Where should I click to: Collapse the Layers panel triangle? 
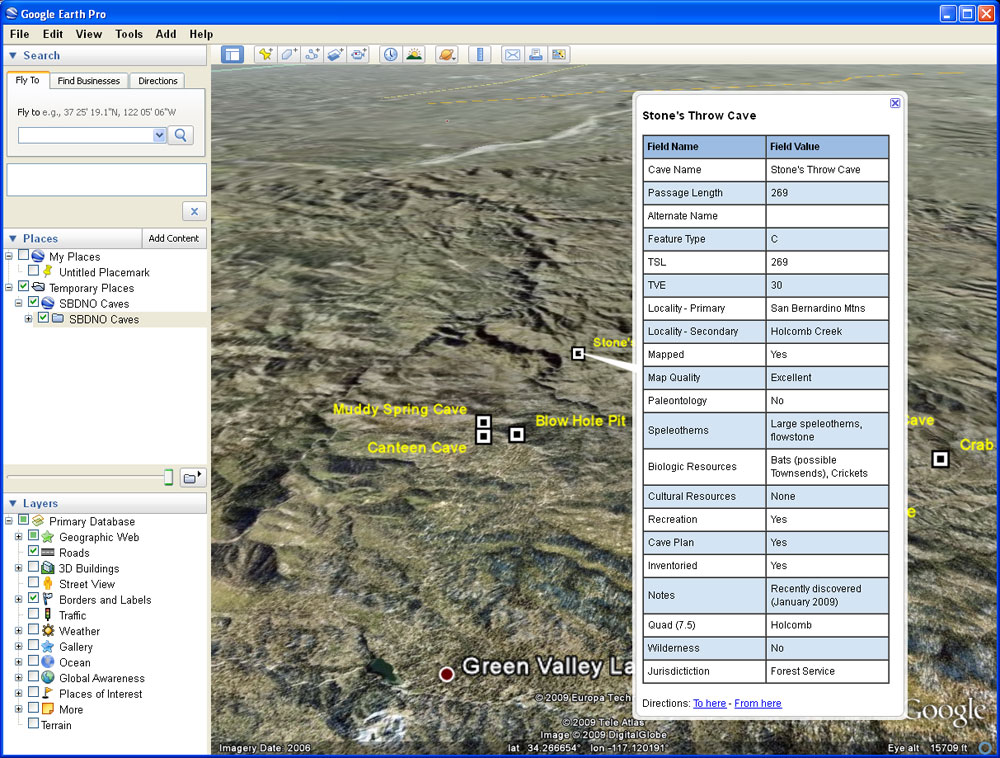[x=13, y=504]
